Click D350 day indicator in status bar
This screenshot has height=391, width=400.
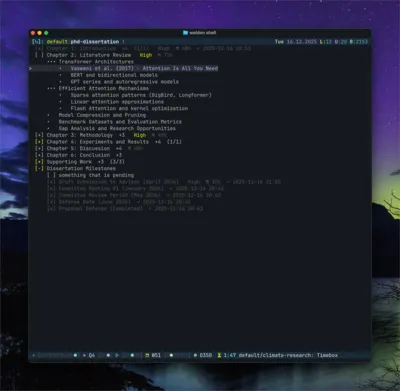pyautogui.click(x=206, y=355)
